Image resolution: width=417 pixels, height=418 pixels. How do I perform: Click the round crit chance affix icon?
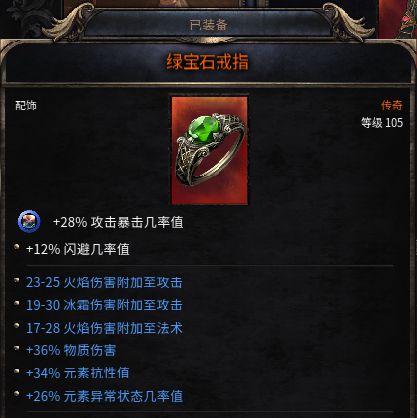pos(29,221)
